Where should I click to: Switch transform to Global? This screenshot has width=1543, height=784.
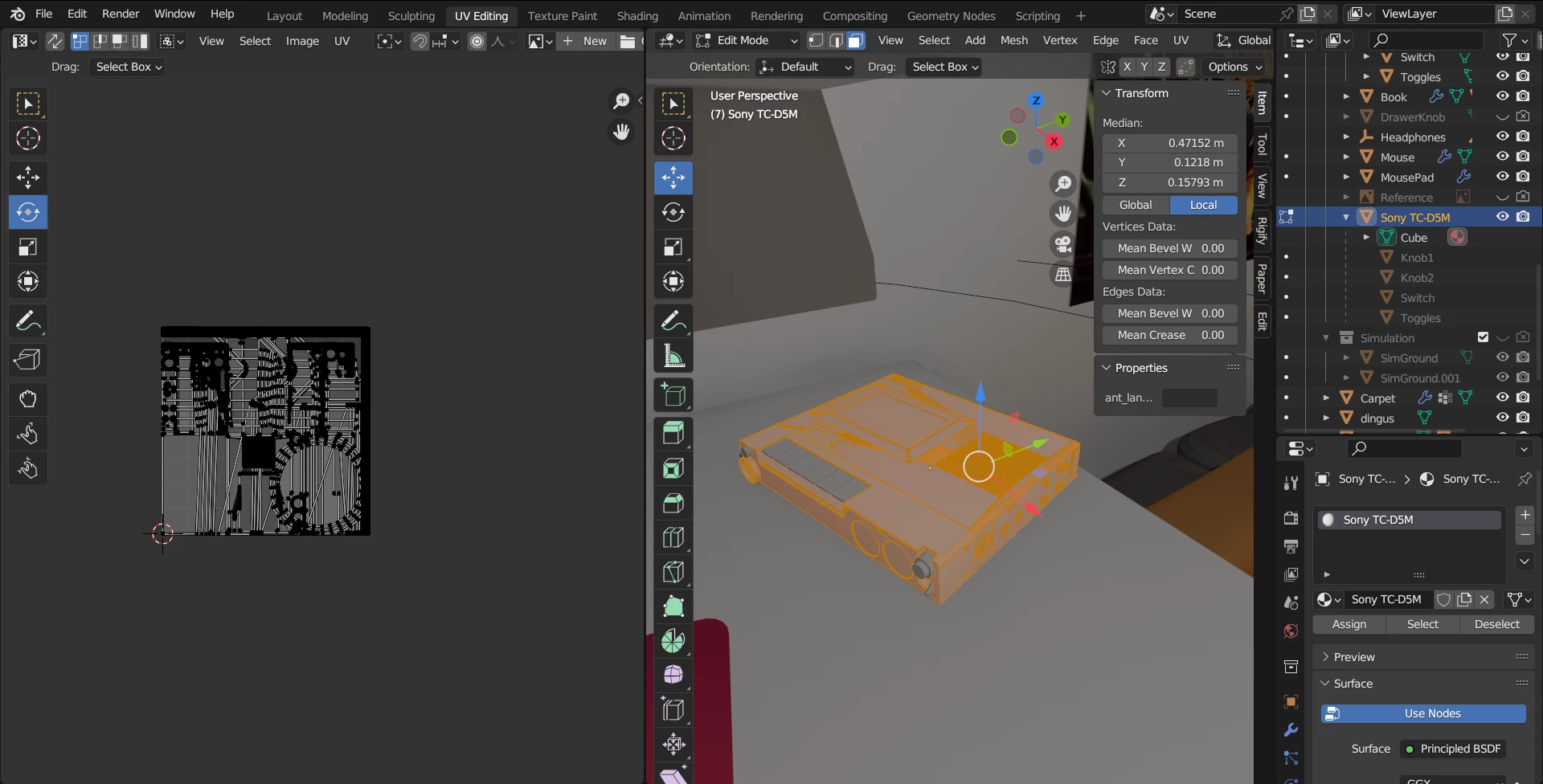coord(1136,205)
